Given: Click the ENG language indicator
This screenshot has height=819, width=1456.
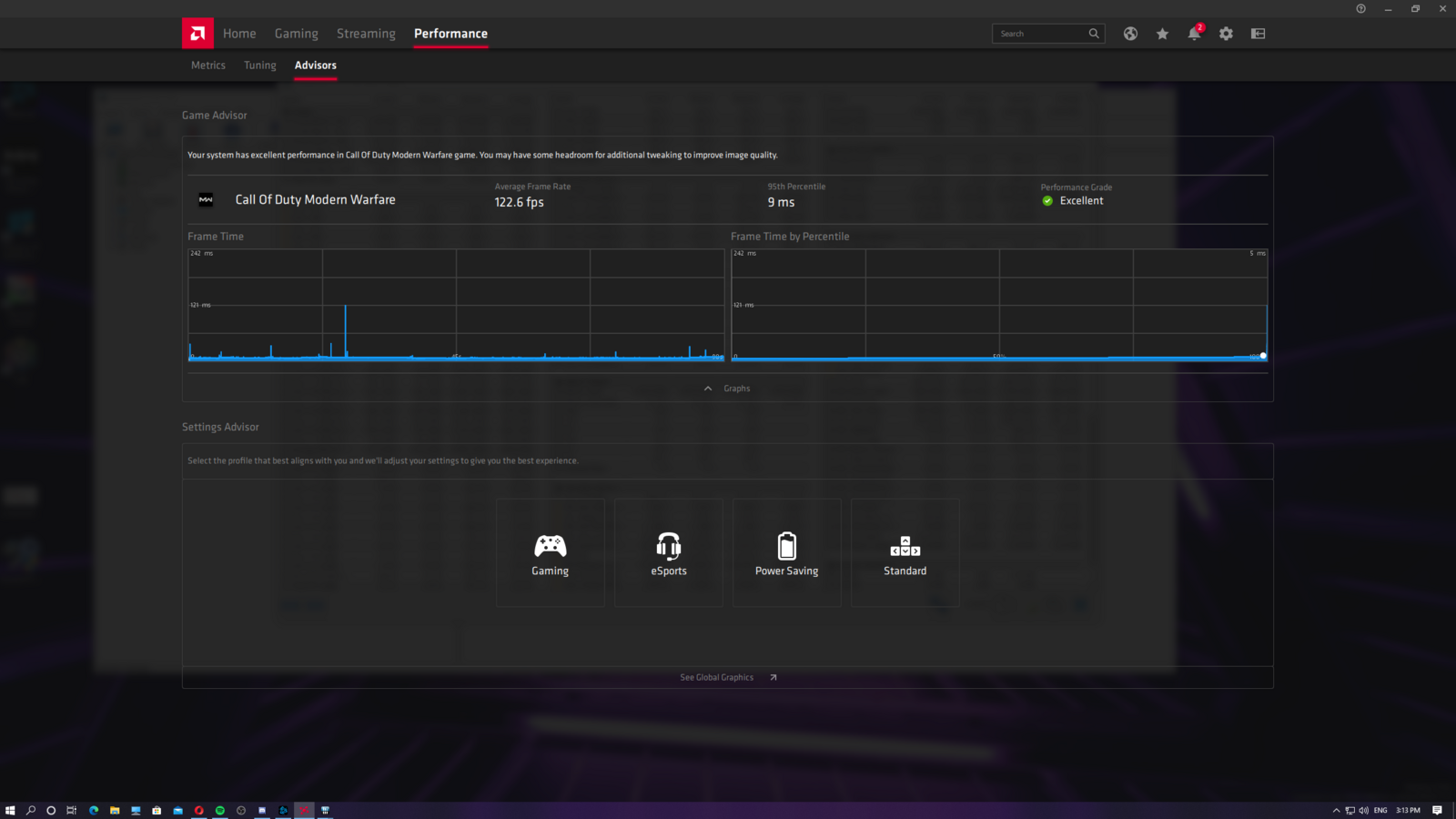Looking at the screenshot, I should click(1380, 810).
